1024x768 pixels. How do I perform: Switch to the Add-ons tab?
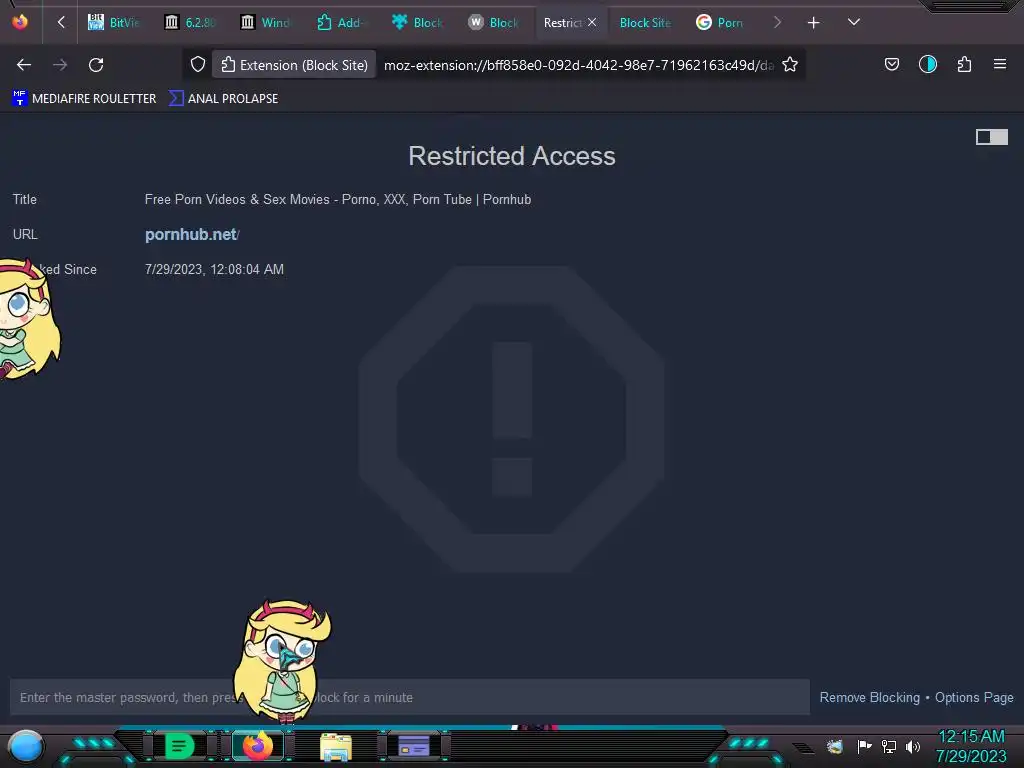point(342,23)
